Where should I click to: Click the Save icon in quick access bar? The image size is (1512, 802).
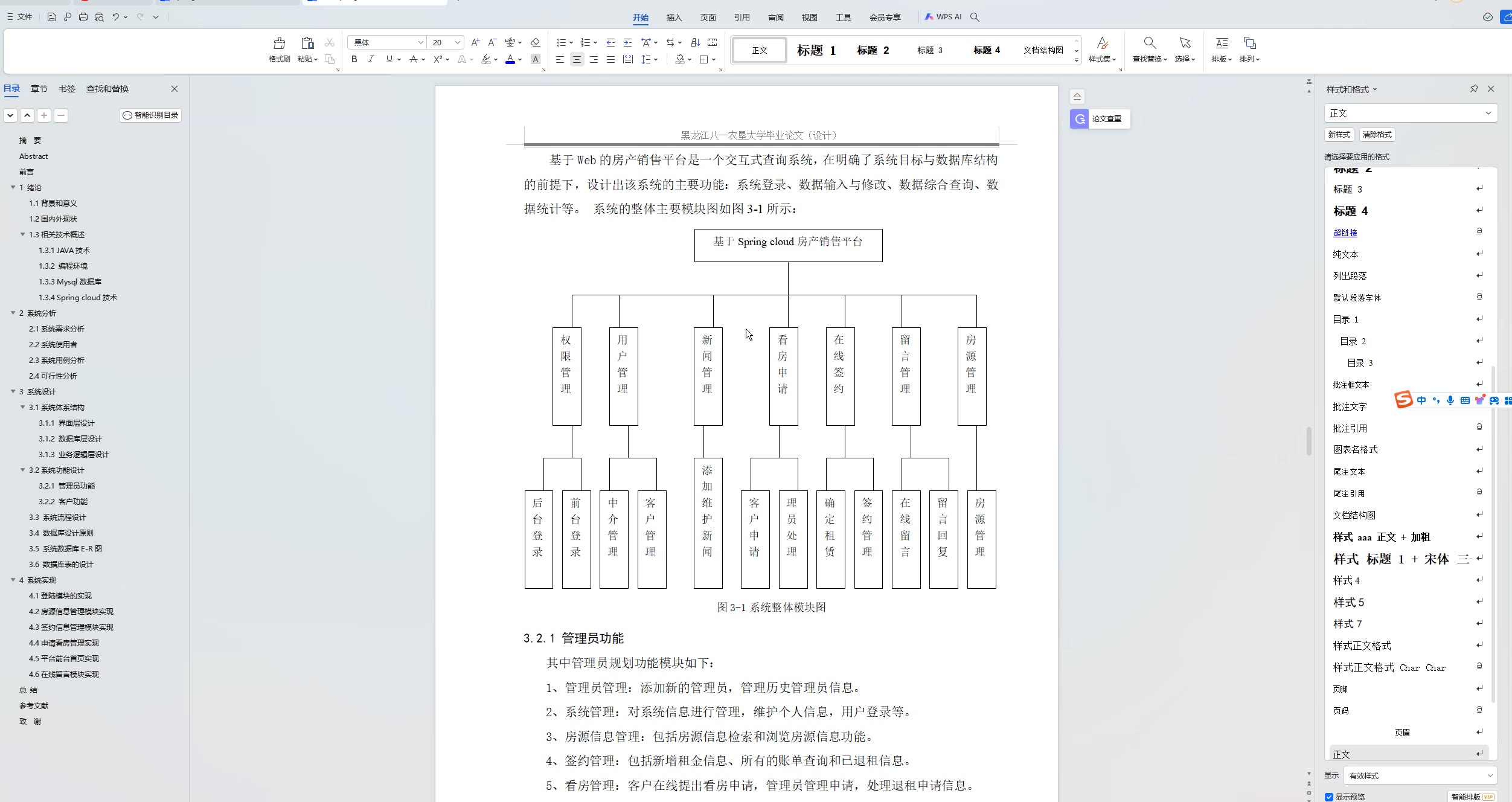tap(51, 17)
